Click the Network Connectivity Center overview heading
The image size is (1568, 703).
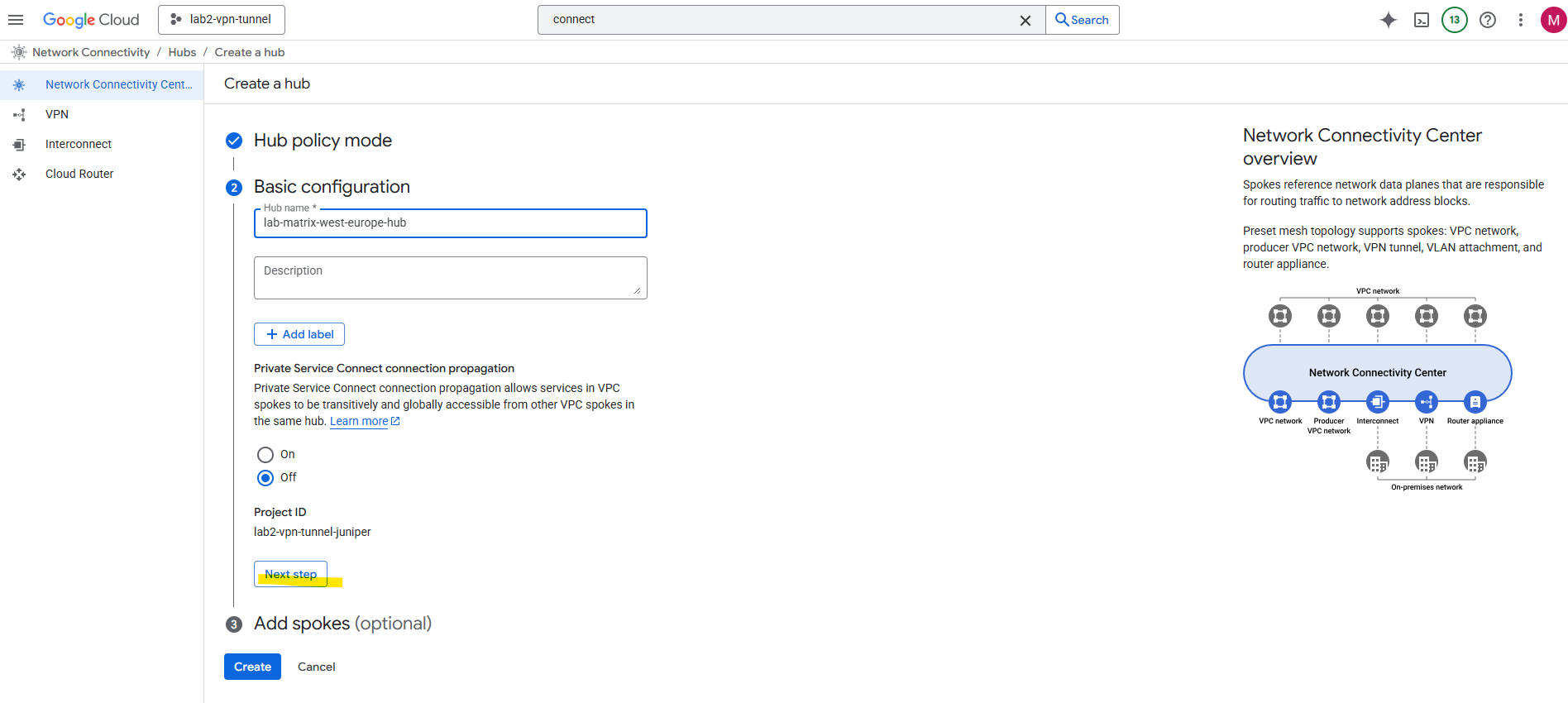pos(1362,146)
